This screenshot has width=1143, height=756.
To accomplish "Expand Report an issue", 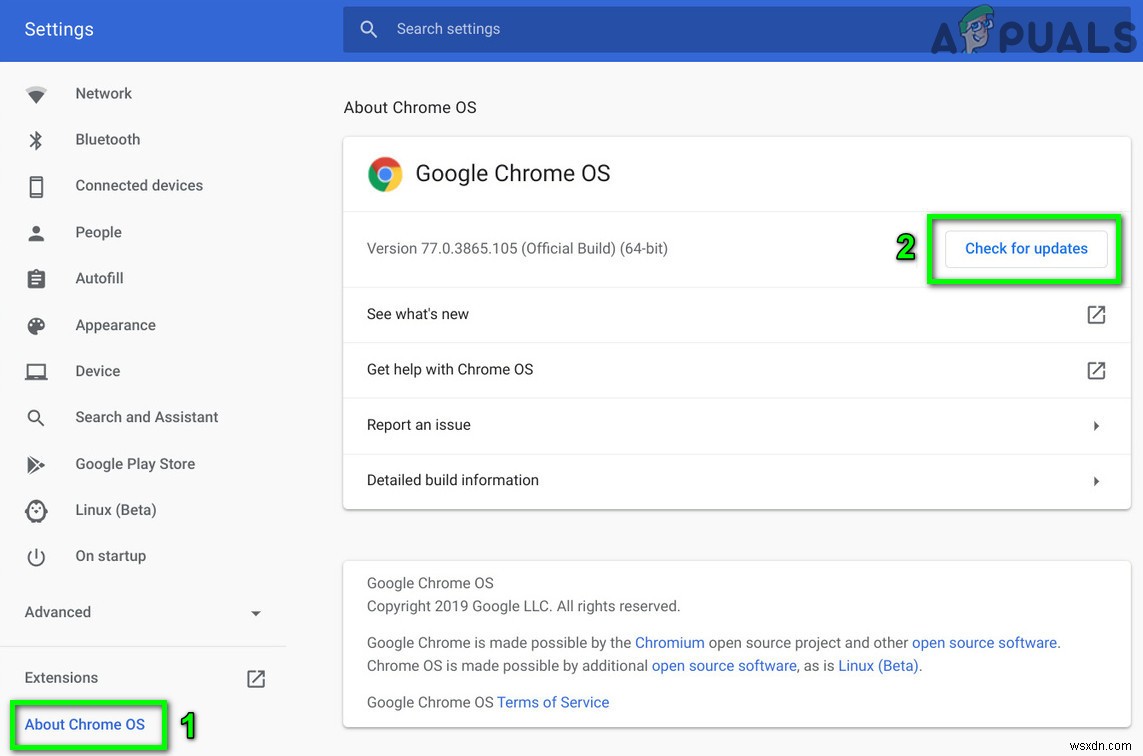I will [1096, 425].
